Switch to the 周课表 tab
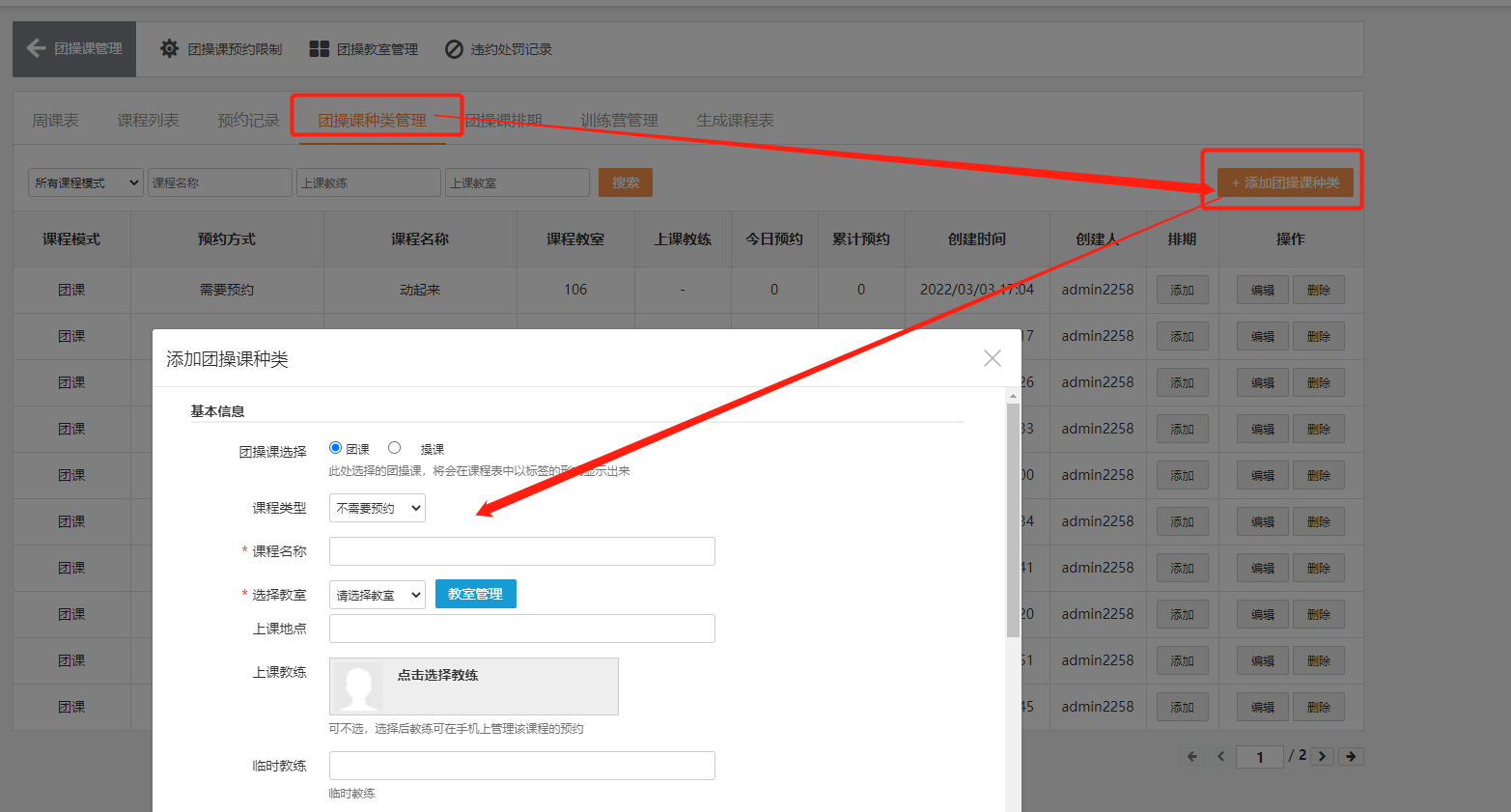Image resolution: width=1511 pixels, height=812 pixels. tap(55, 121)
